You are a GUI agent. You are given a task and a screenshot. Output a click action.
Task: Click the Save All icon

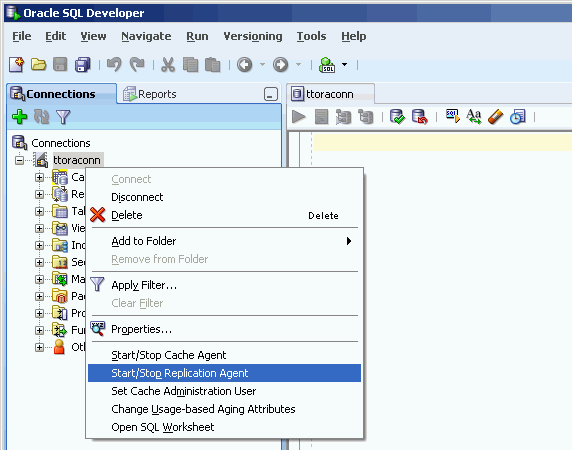click(x=83, y=65)
